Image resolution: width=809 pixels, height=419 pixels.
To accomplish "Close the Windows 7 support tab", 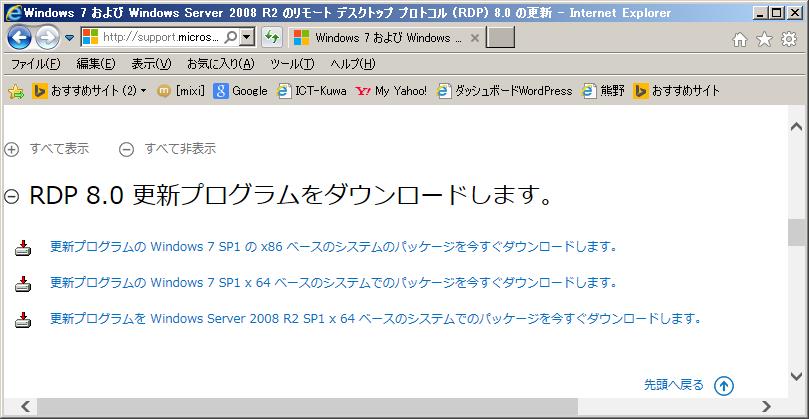I will [x=475, y=38].
